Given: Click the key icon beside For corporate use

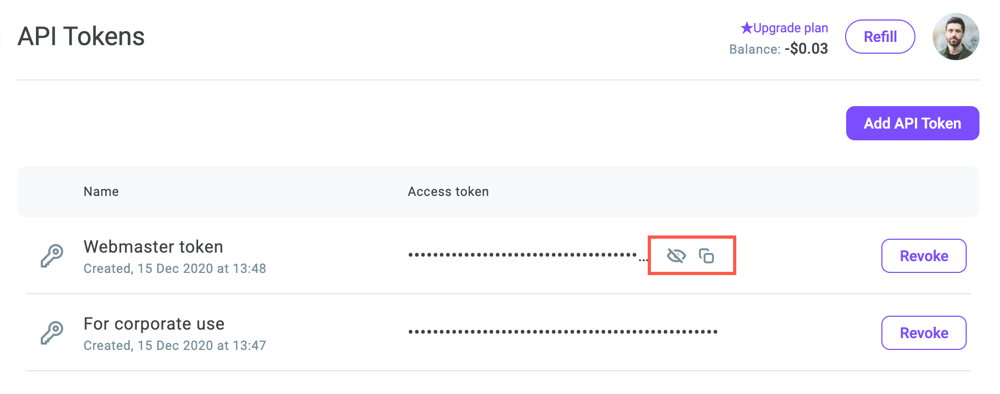Looking at the screenshot, I should [x=52, y=333].
